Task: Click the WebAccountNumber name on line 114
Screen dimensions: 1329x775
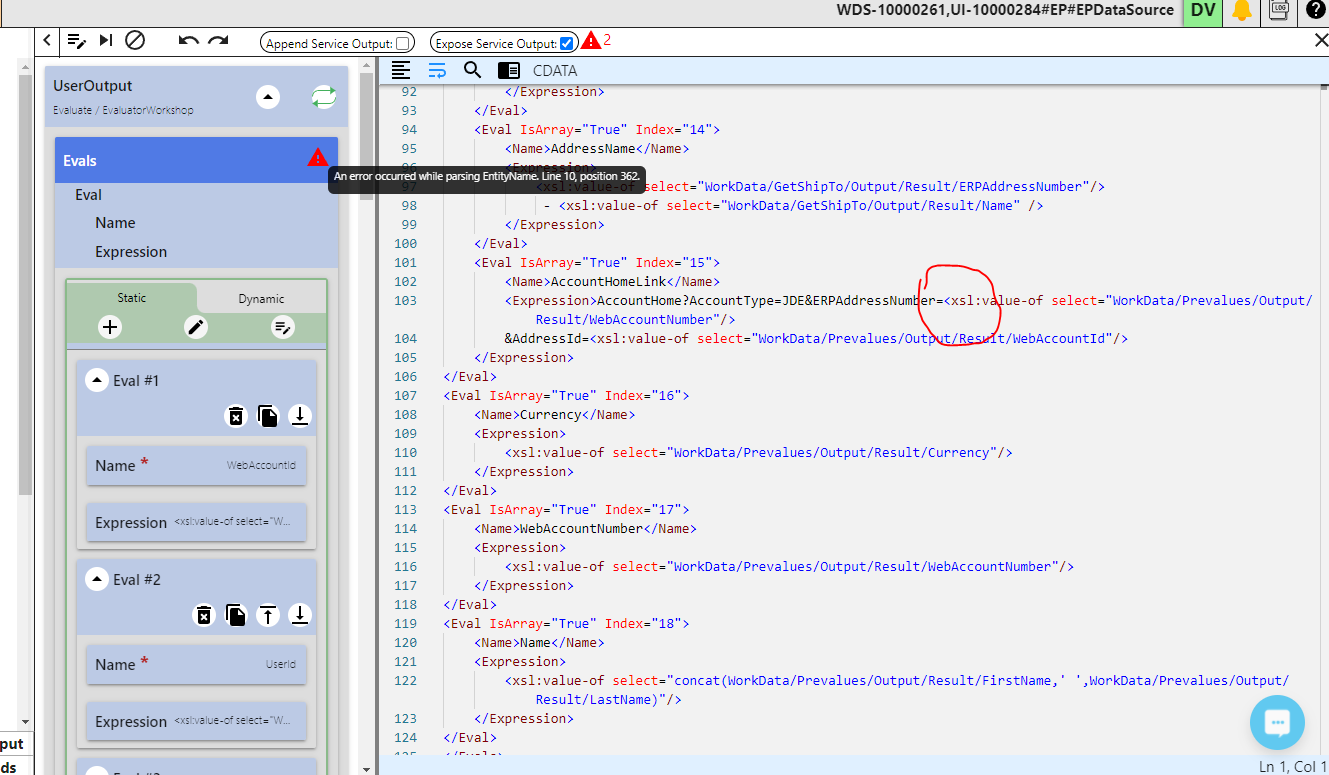Action: click(x=581, y=529)
